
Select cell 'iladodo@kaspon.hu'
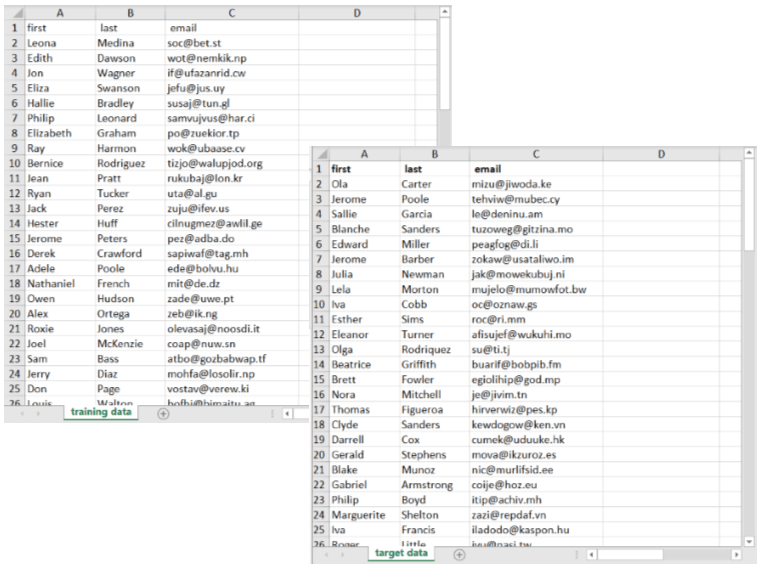536,530
